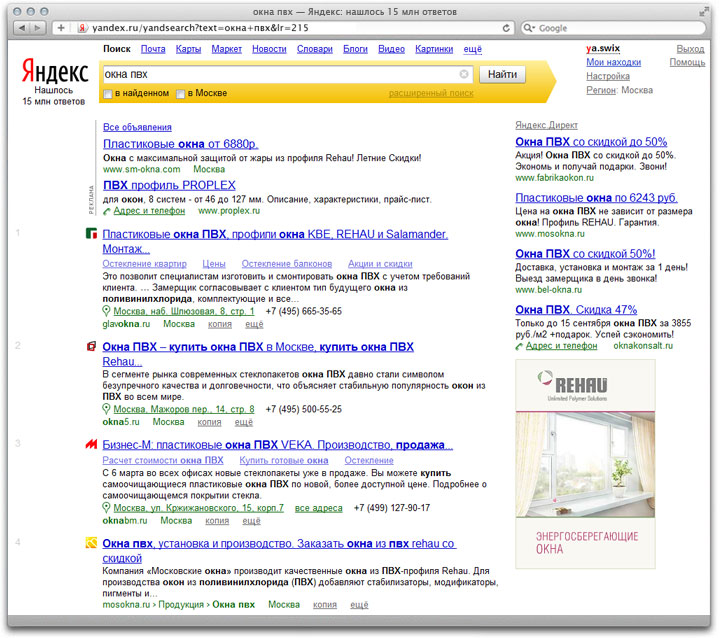Clear the Yandex search field with X icon

[464, 74]
